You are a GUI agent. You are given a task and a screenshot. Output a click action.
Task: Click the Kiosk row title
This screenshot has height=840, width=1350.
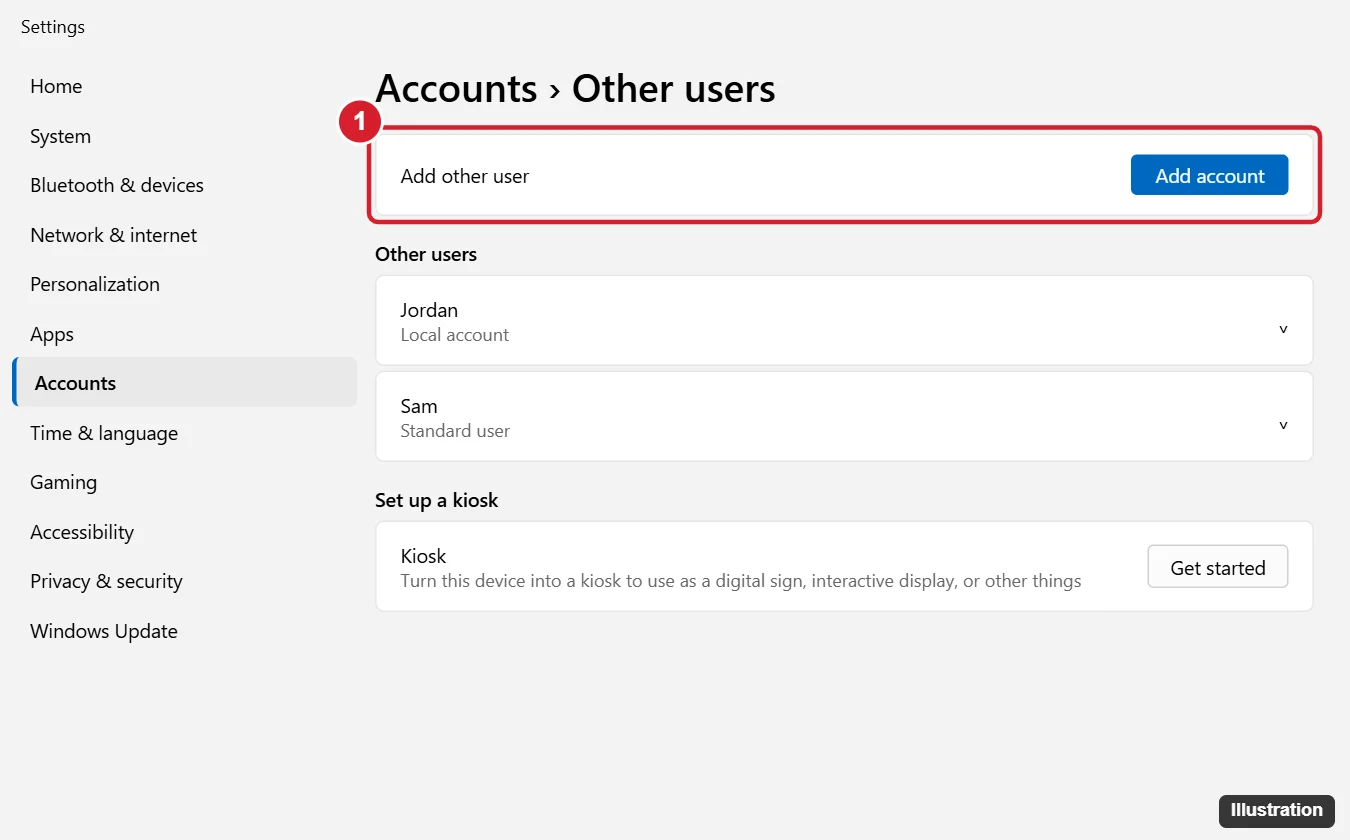click(423, 556)
